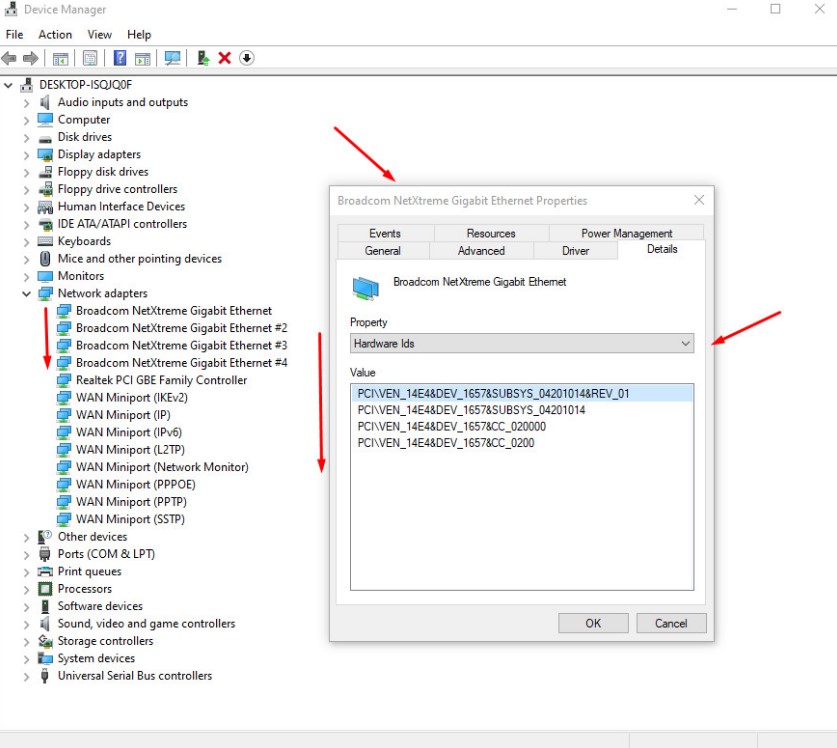837x748 pixels.
Task: Select the hardware ID ending in CC_0200
Action: 446,443
